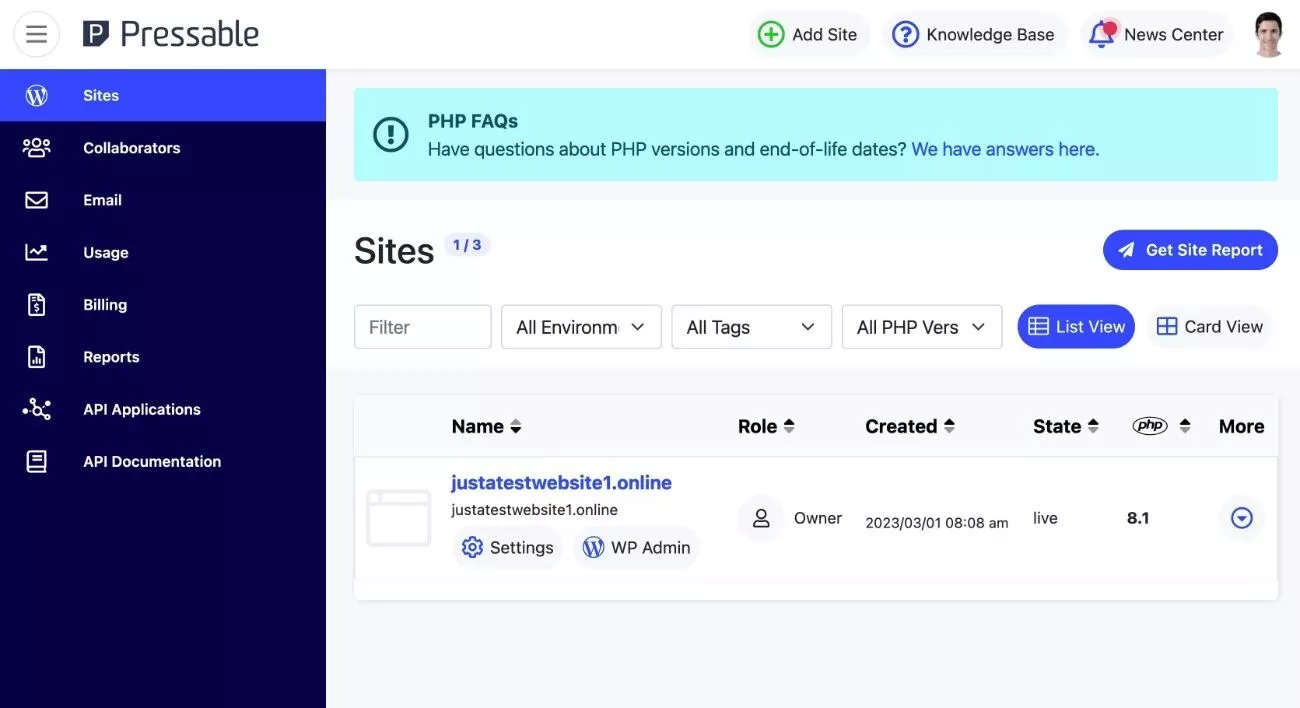Click the Get Site Report button
The image size is (1300, 708).
click(1190, 250)
